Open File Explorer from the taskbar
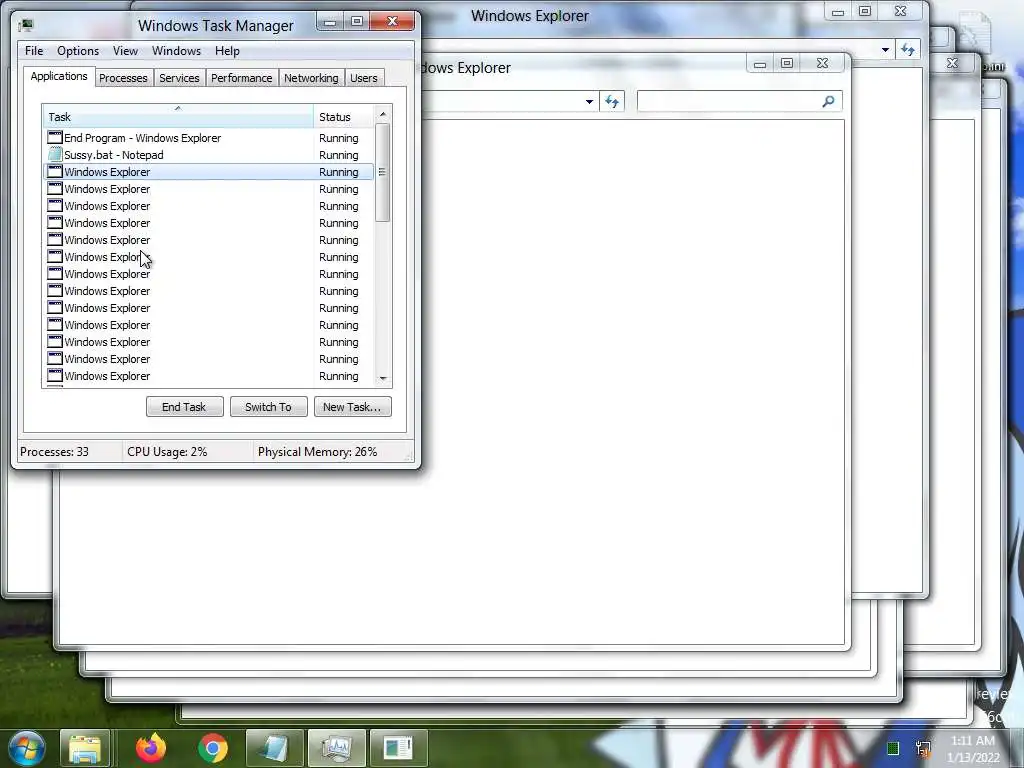The width and height of the screenshot is (1024, 768). [x=85, y=749]
